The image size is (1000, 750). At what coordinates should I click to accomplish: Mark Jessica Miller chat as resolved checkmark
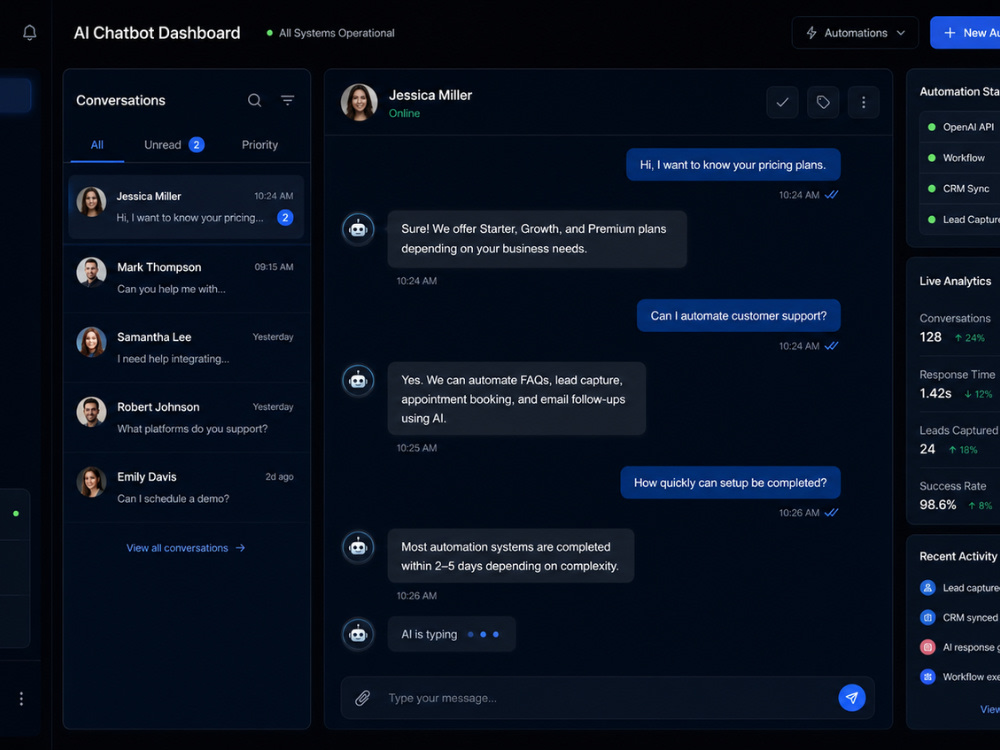[x=782, y=102]
